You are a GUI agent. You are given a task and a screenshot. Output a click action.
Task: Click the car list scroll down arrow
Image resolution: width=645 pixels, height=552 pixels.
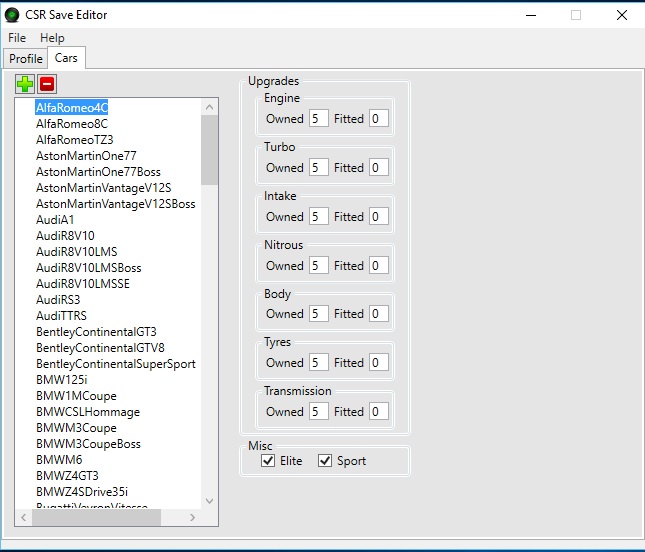(209, 501)
